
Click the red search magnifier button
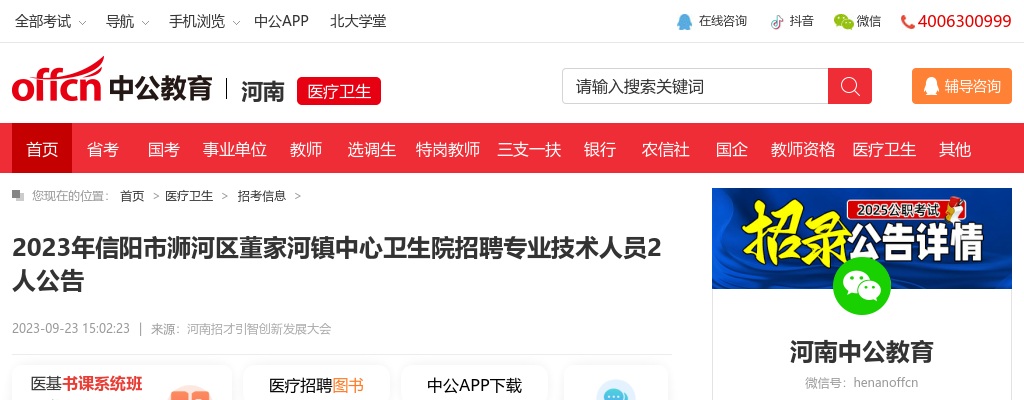point(850,86)
